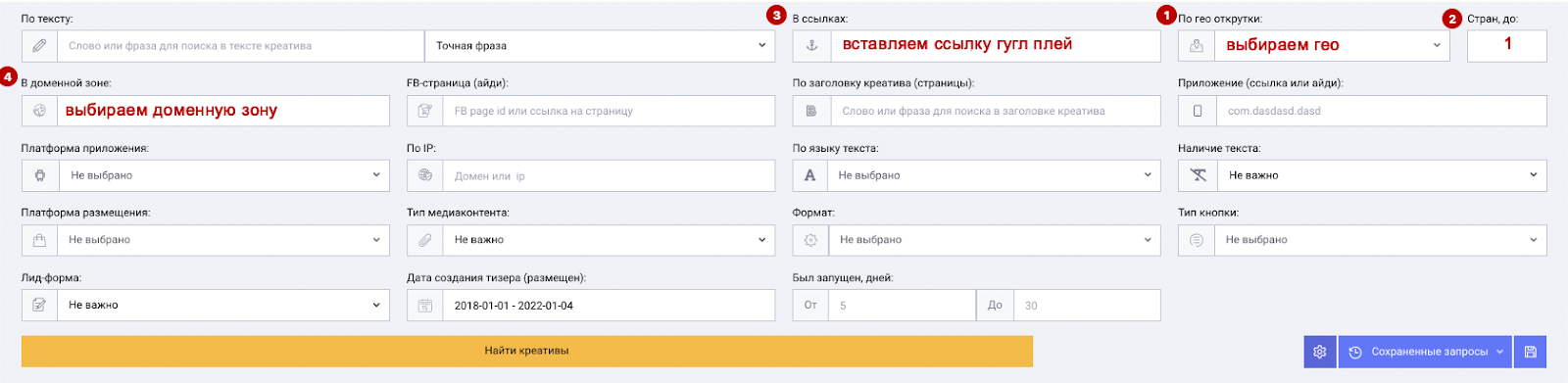Click the network icon beside the 'По IP' field
Image resolution: width=1568 pixels, height=383 pixels.
click(425, 175)
